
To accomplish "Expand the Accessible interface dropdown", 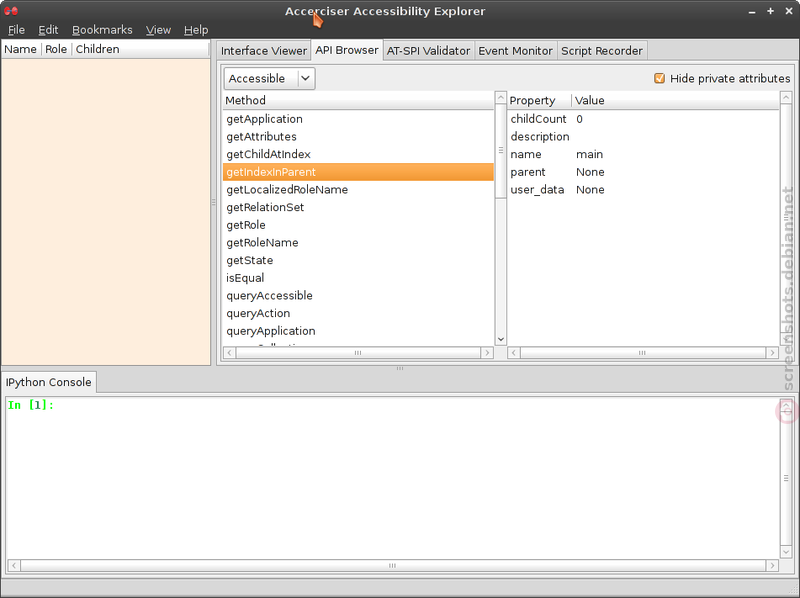I will tap(269, 79).
